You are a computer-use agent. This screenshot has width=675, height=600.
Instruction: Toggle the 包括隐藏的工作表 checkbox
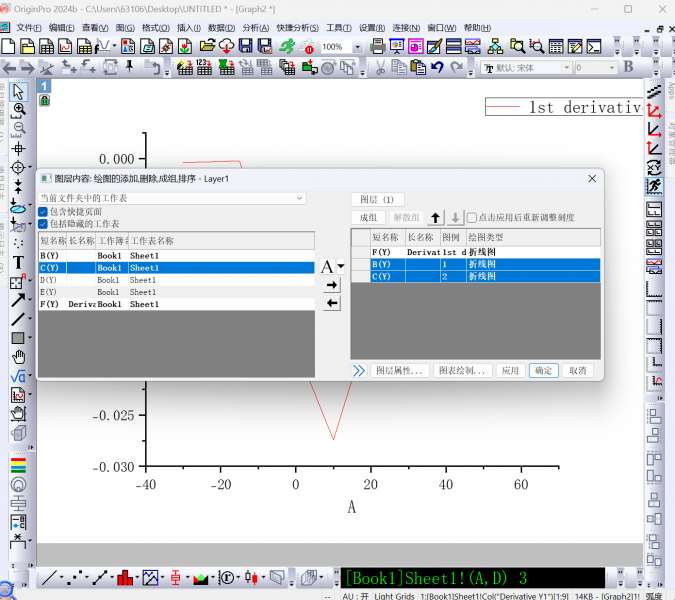point(43,224)
